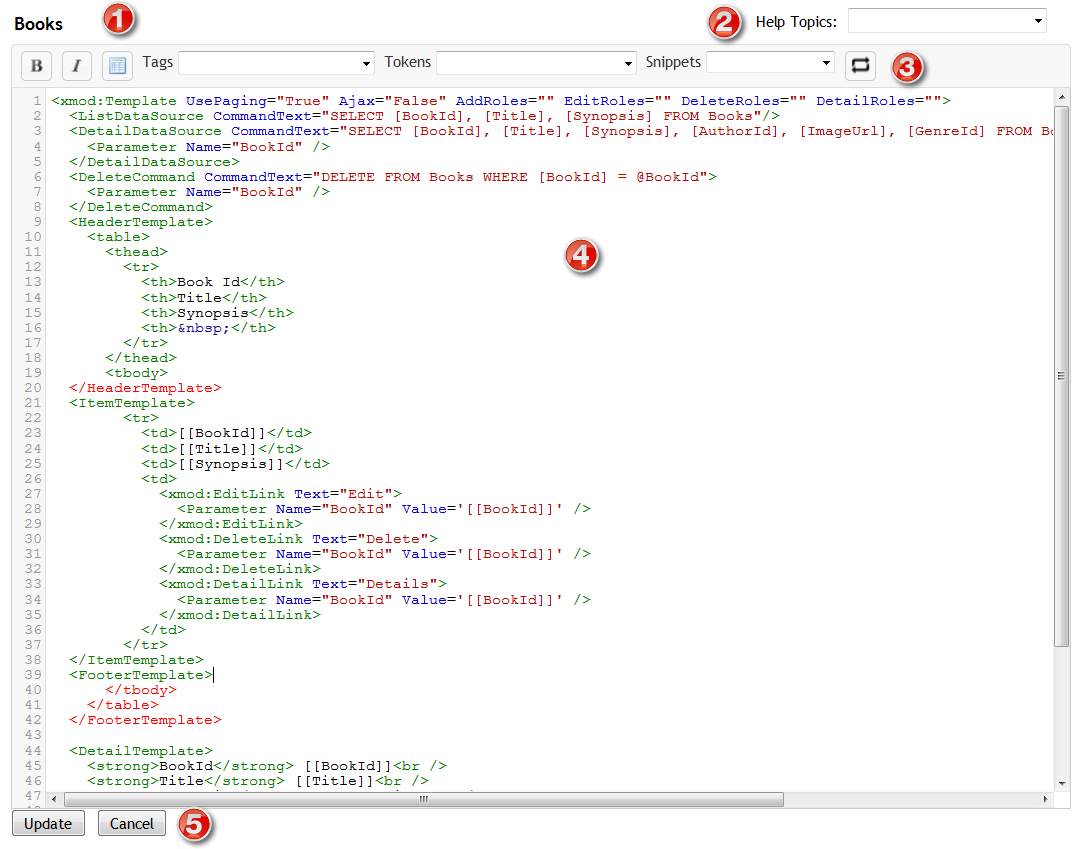Click the Cancel button
1077x849 pixels.
[x=132, y=824]
